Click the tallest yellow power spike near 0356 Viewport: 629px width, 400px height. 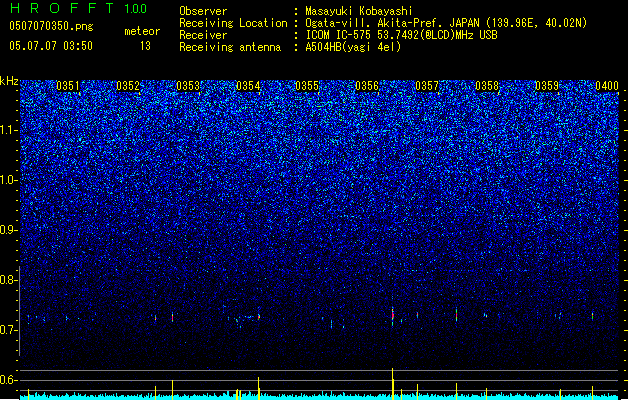[393, 384]
